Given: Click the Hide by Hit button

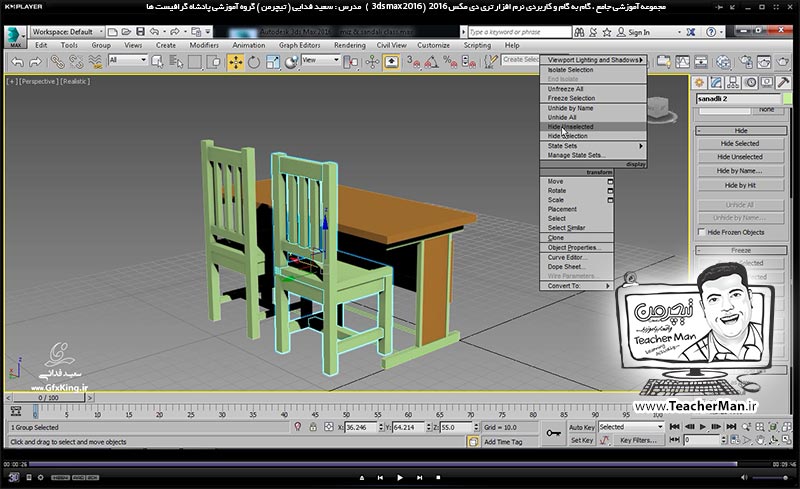Looking at the screenshot, I should point(740,185).
